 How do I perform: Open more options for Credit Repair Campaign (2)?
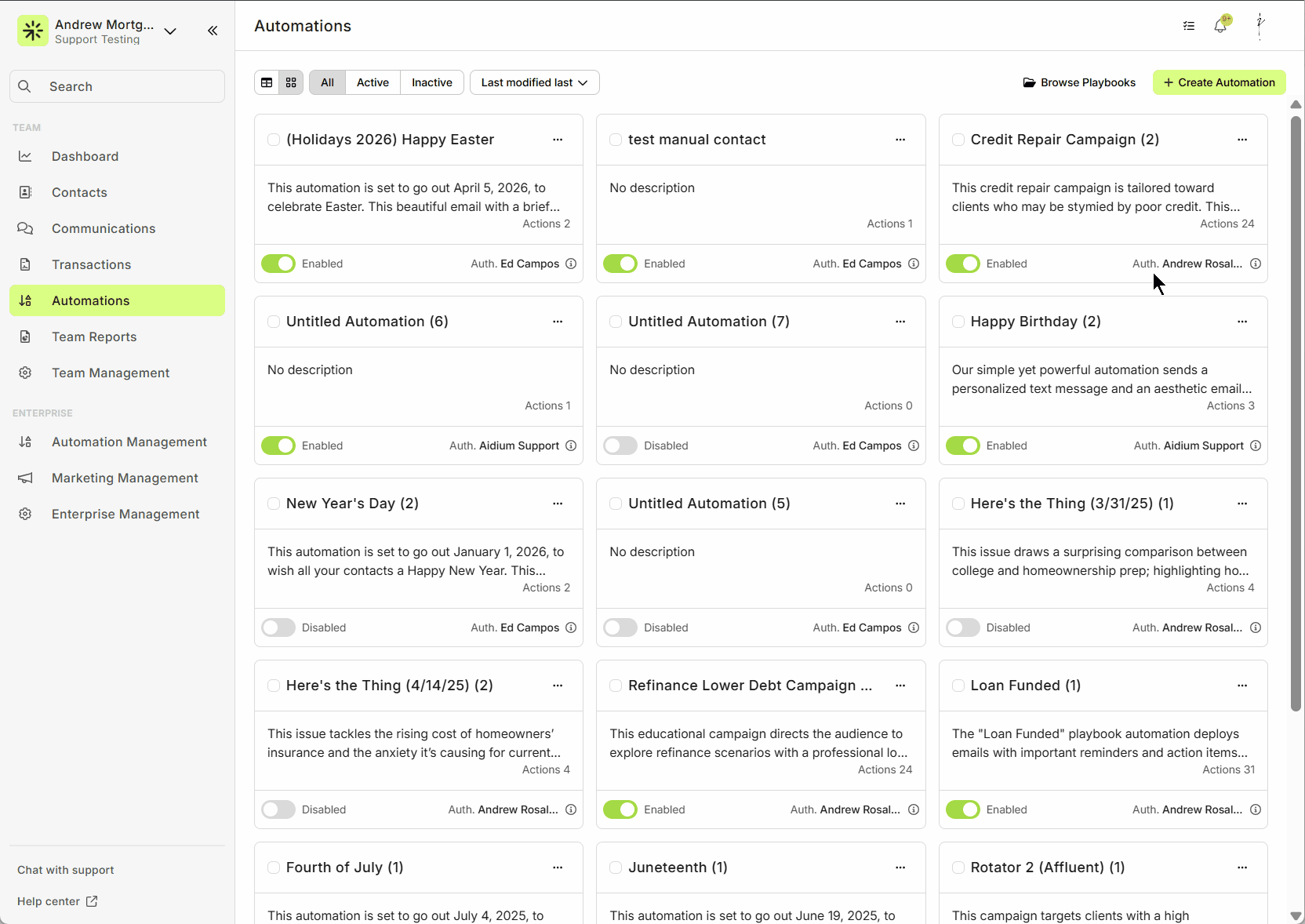[x=1242, y=140]
